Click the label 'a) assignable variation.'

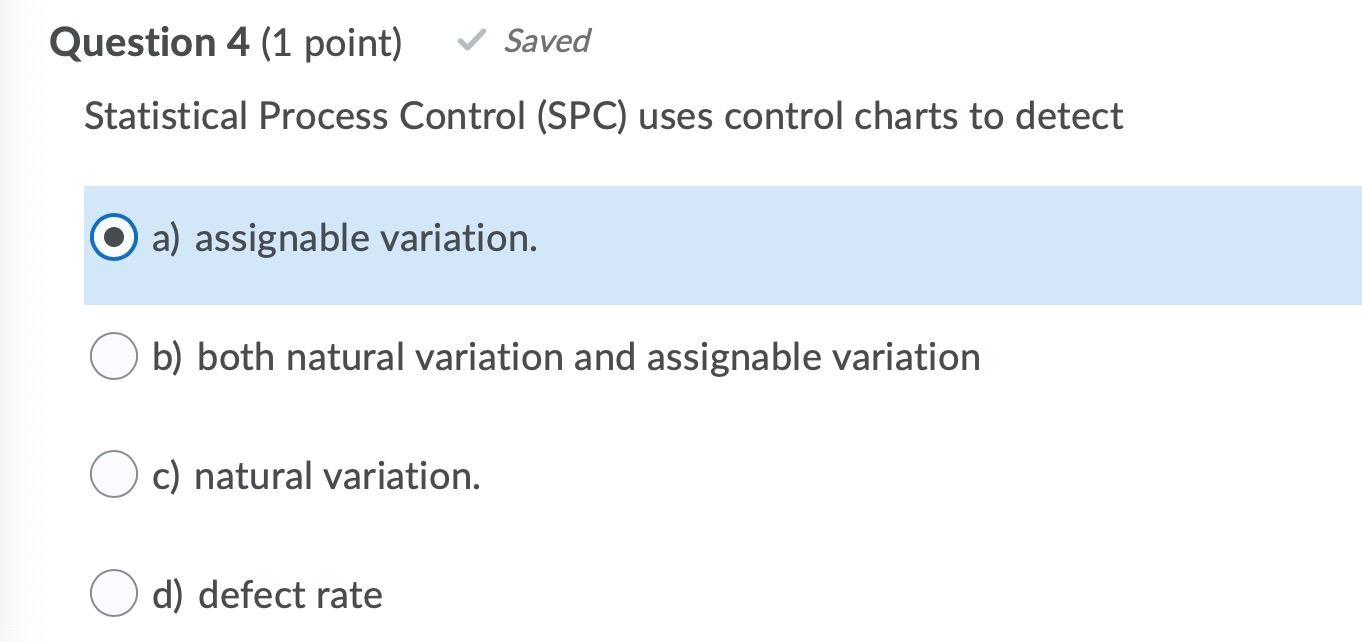click(x=345, y=238)
